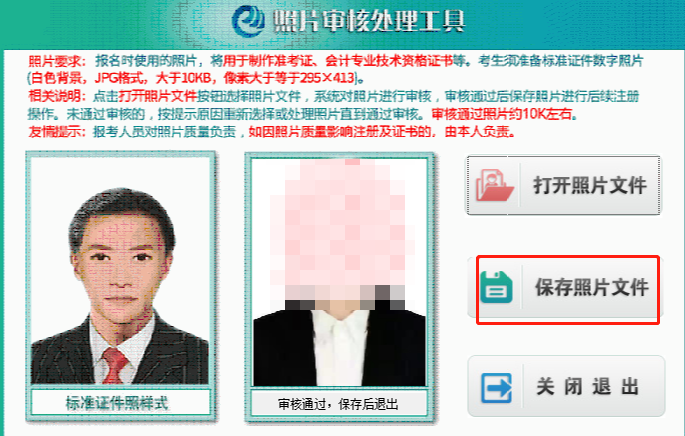This screenshot has width=685, height=436.
Task: Click the blue arrow exit icon
Action: point(496,388)
